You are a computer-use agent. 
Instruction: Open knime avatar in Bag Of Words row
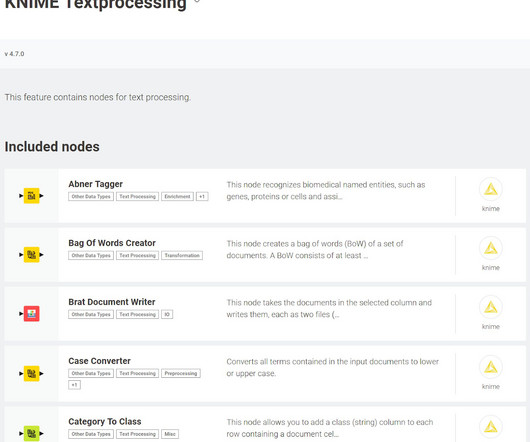pyautogui.click(x=490, y=248)
